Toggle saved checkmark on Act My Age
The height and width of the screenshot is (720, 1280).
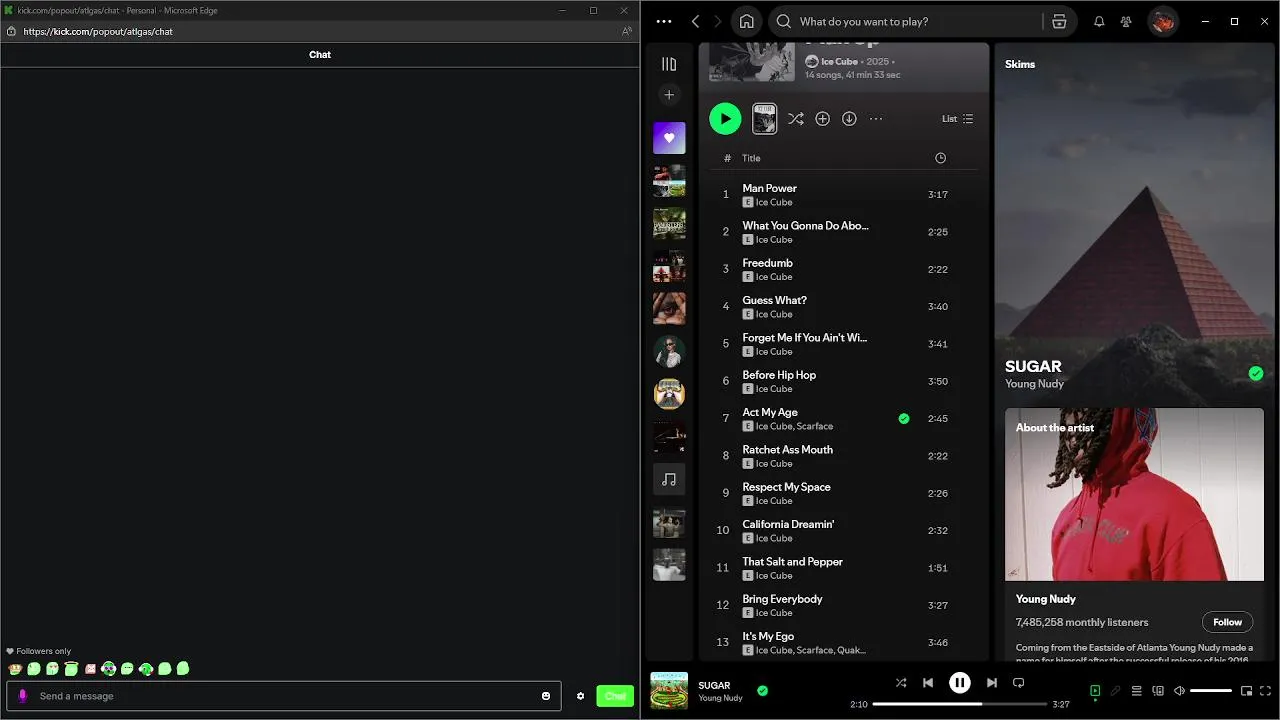click(x=904, y=419)
